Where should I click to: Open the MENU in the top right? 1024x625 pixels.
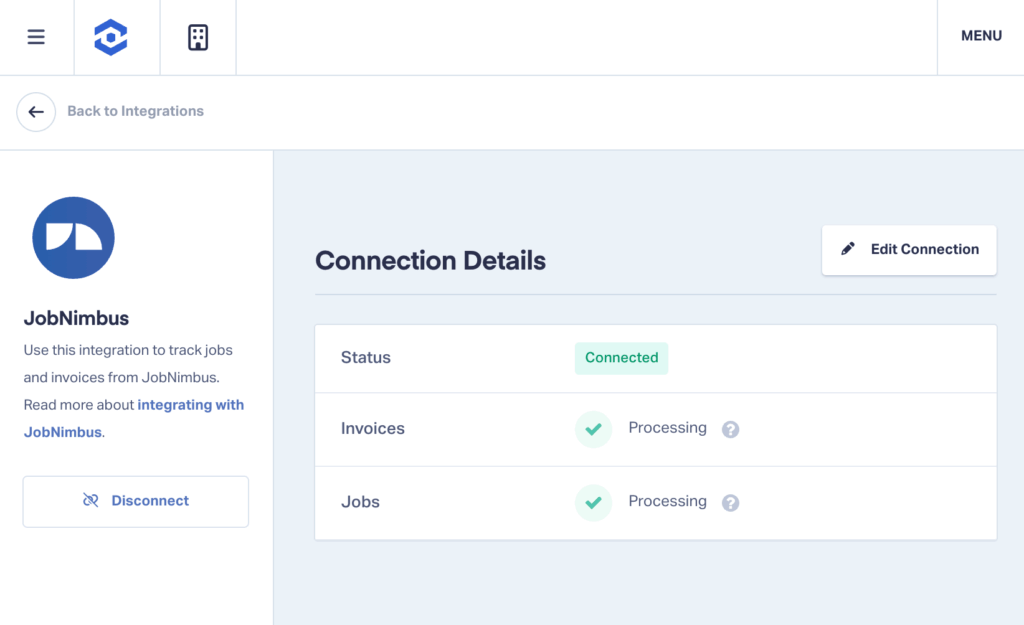click(981, 36)
